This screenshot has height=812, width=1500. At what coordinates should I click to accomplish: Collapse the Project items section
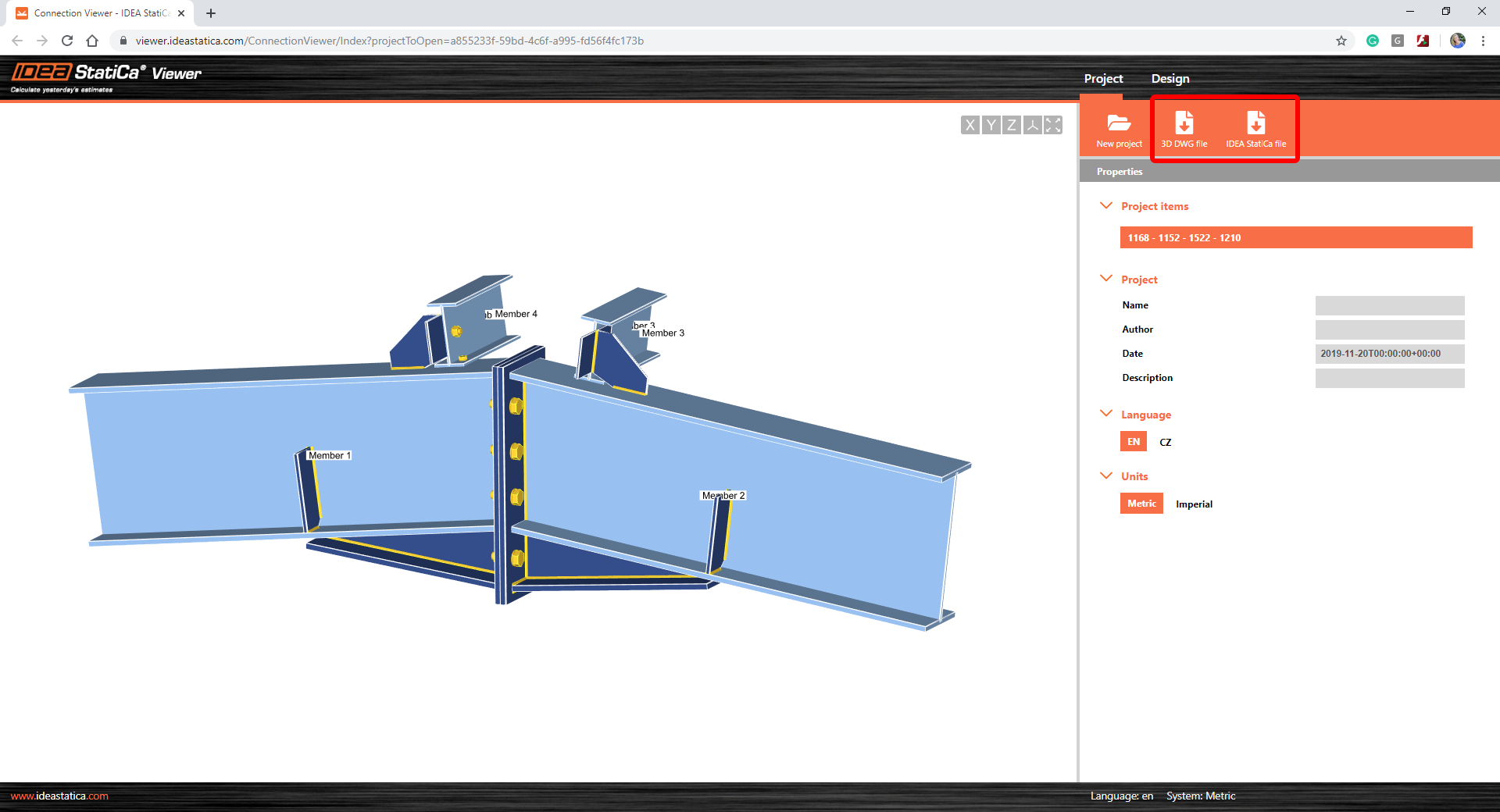(x=1105, y=205)
